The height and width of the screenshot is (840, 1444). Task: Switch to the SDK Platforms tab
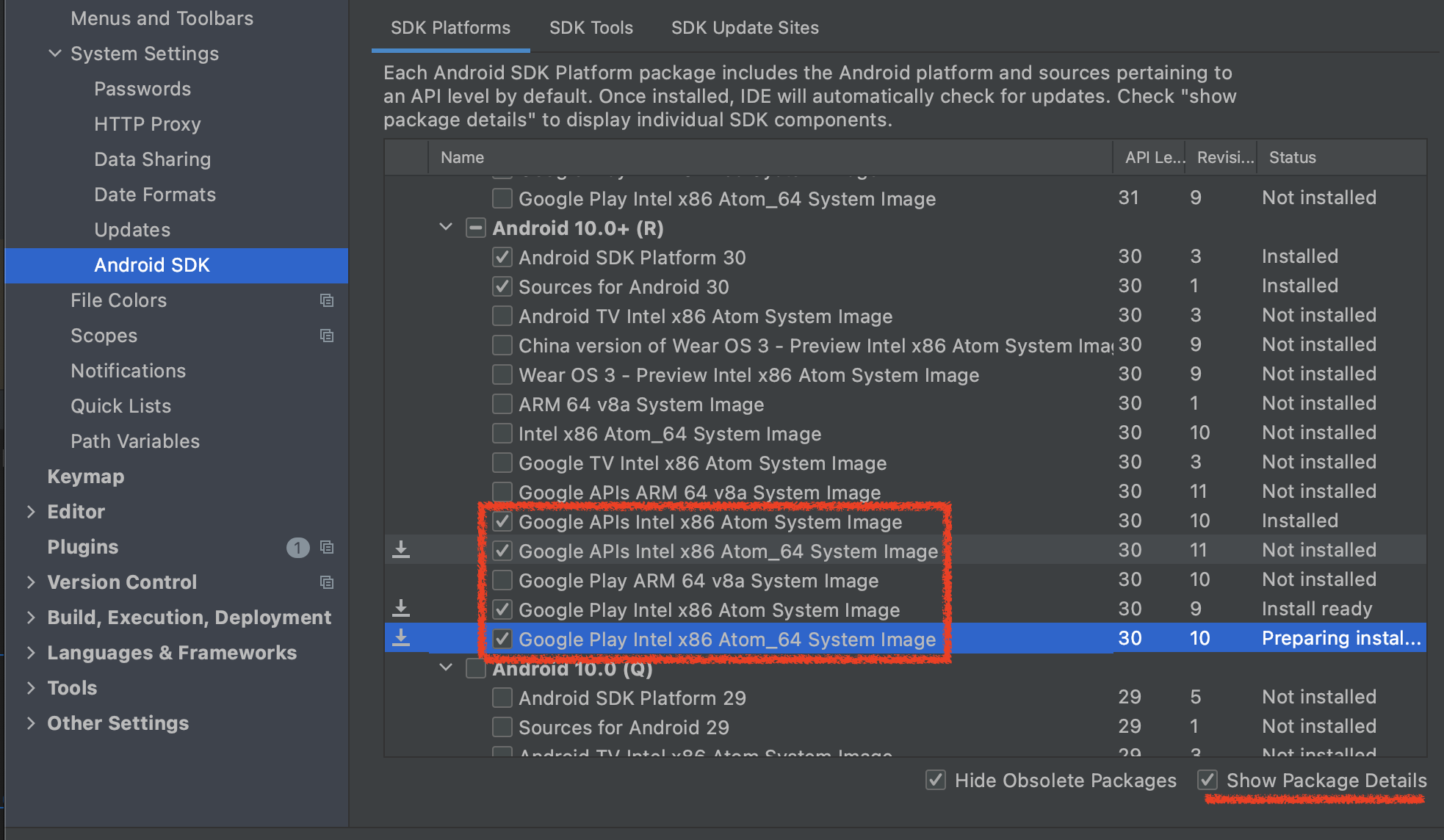pyautogui.click(x=450, y=28)
